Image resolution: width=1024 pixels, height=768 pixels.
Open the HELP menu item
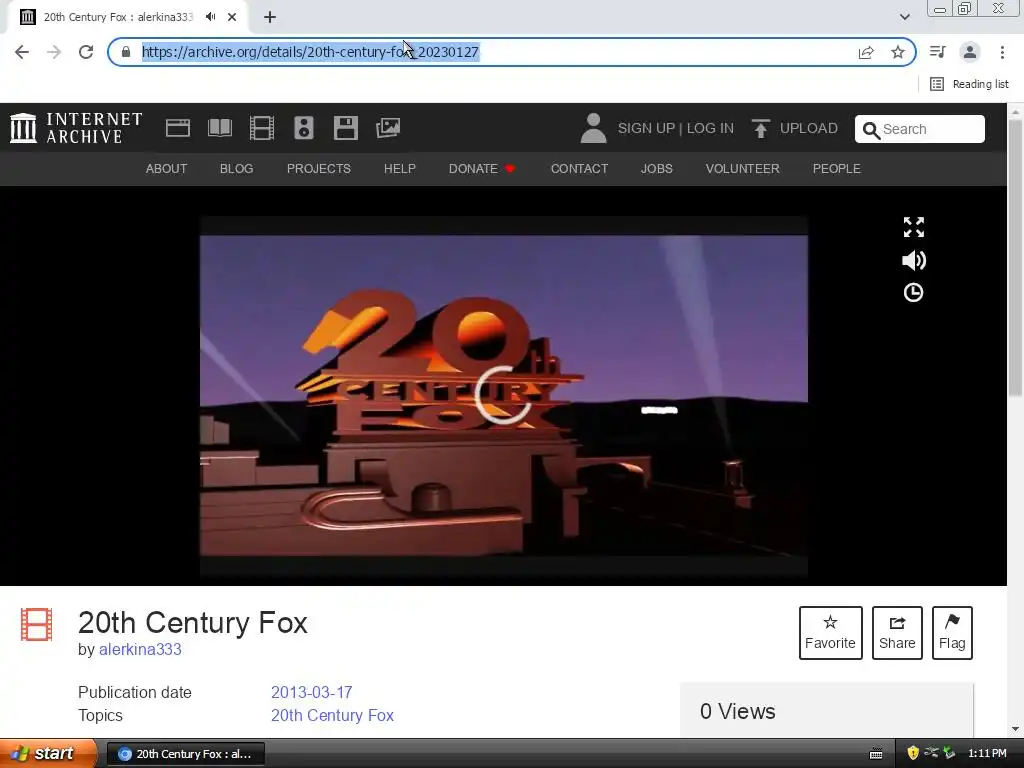click(400, 168)
